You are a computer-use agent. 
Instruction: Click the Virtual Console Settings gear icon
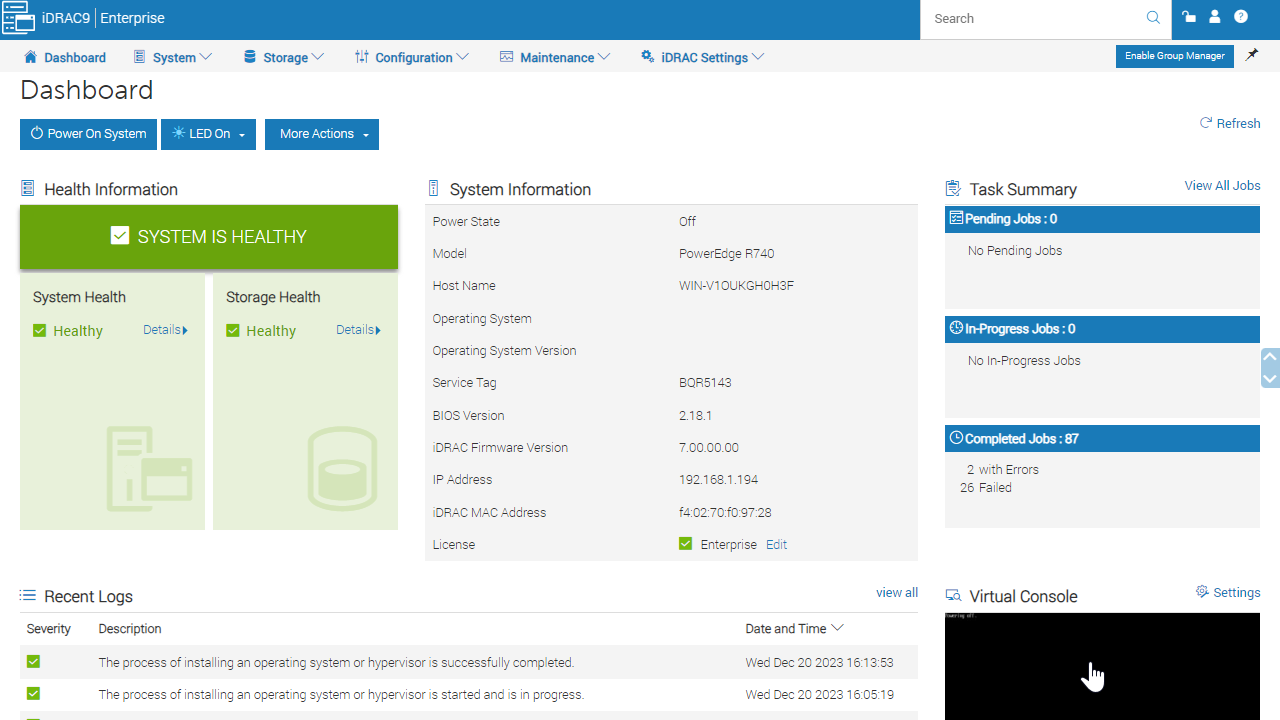pos(1203,592)
